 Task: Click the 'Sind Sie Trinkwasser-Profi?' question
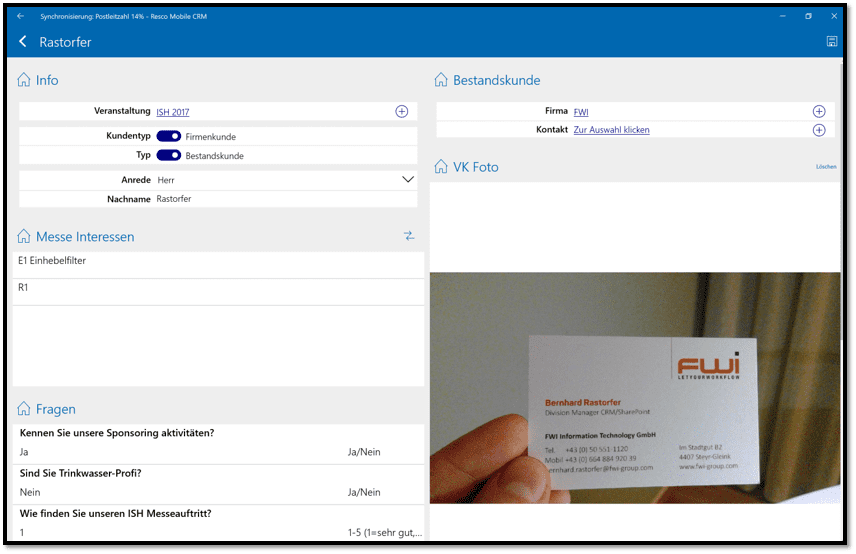click(80, 473)
